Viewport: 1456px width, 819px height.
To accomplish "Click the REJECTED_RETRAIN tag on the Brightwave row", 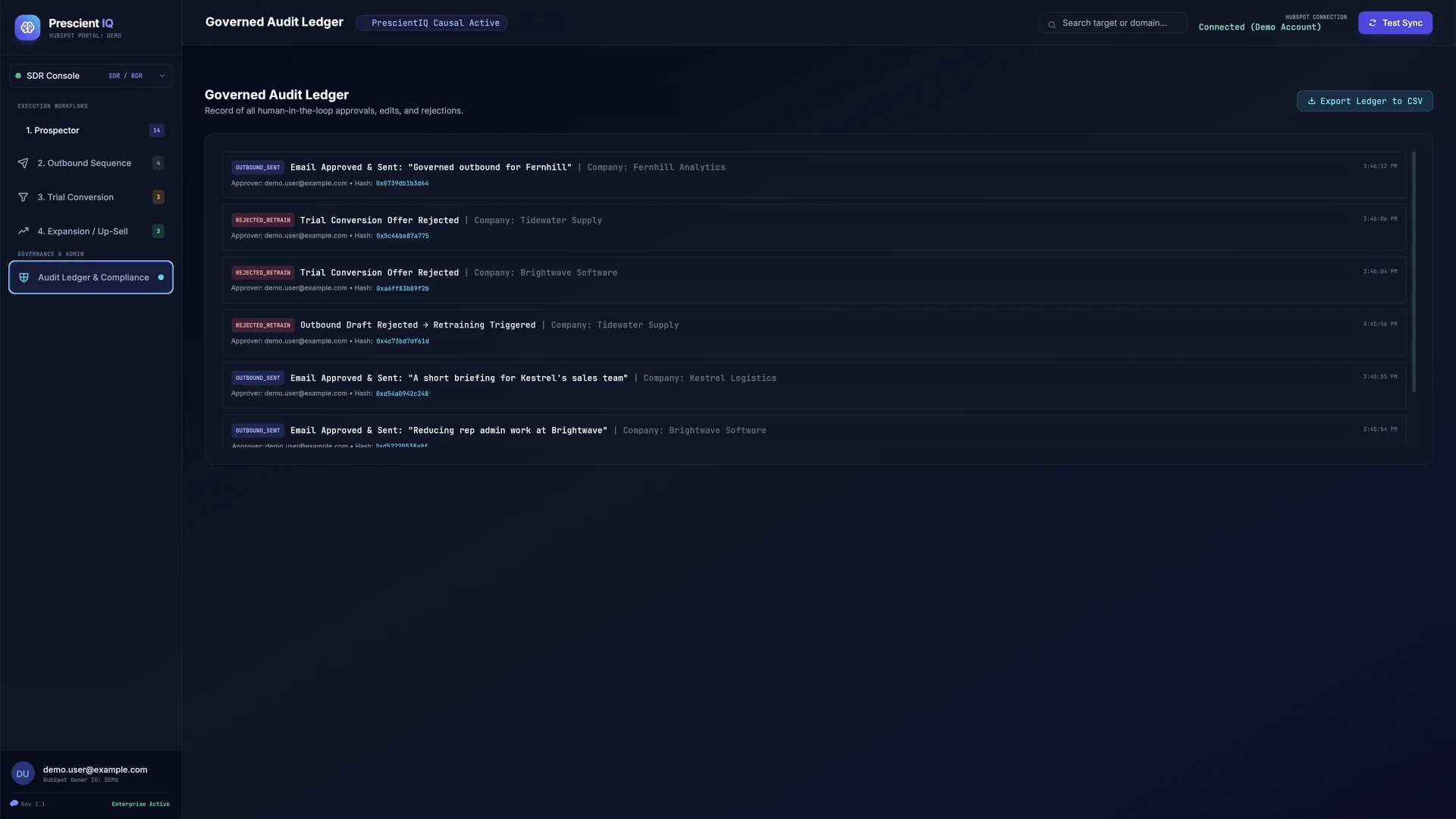I will [x=263, y=273].
